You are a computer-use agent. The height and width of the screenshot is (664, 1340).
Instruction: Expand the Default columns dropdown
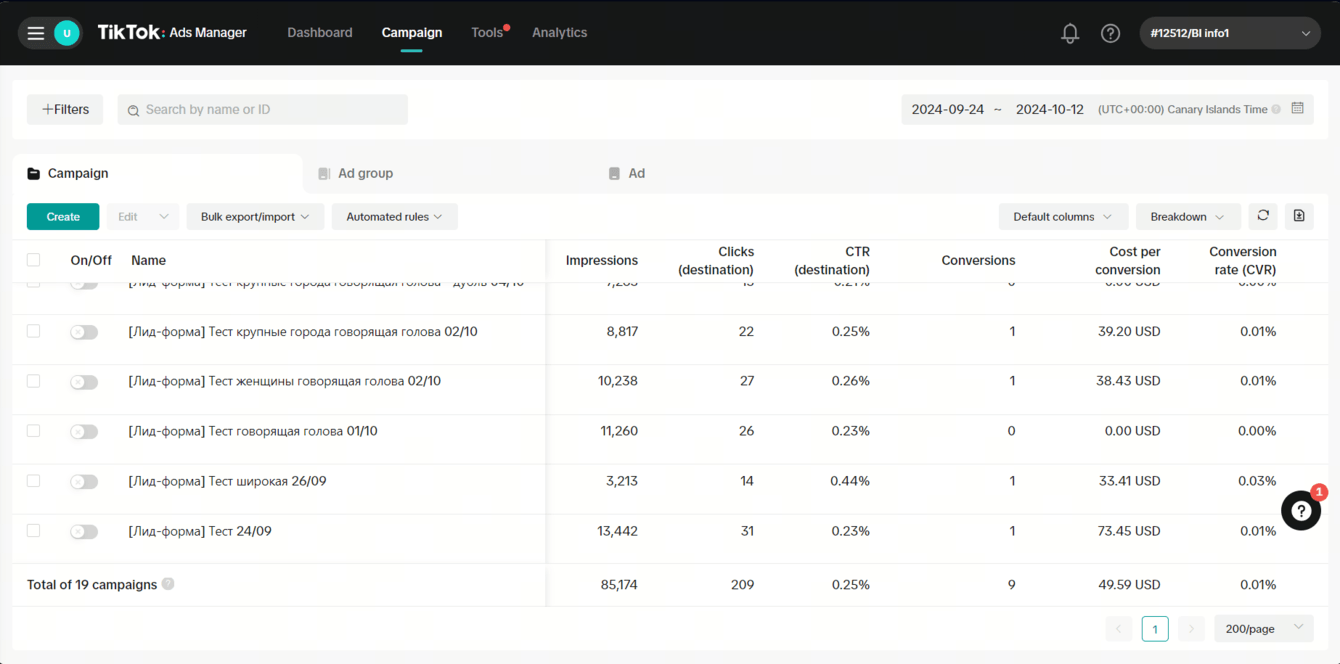[1062, 217]
